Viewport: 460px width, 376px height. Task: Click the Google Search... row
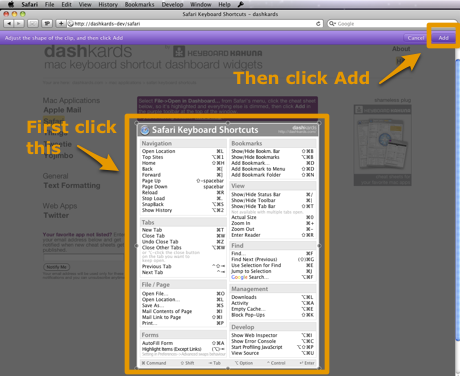[273, 277]
